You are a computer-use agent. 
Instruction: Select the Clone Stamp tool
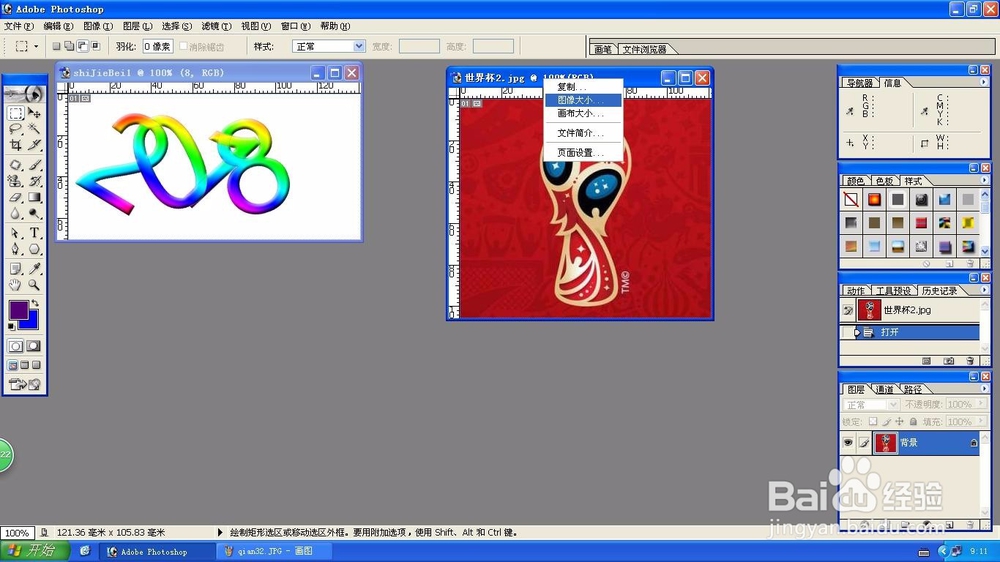pyautogui.click(x=16, y=181)
